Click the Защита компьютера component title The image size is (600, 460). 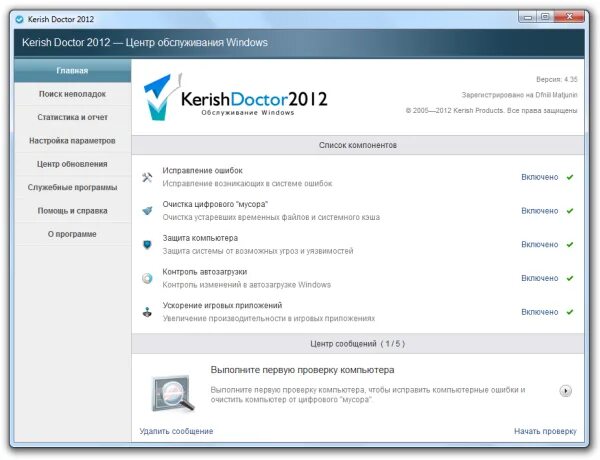pyautogui.click(x=200, y=238)
